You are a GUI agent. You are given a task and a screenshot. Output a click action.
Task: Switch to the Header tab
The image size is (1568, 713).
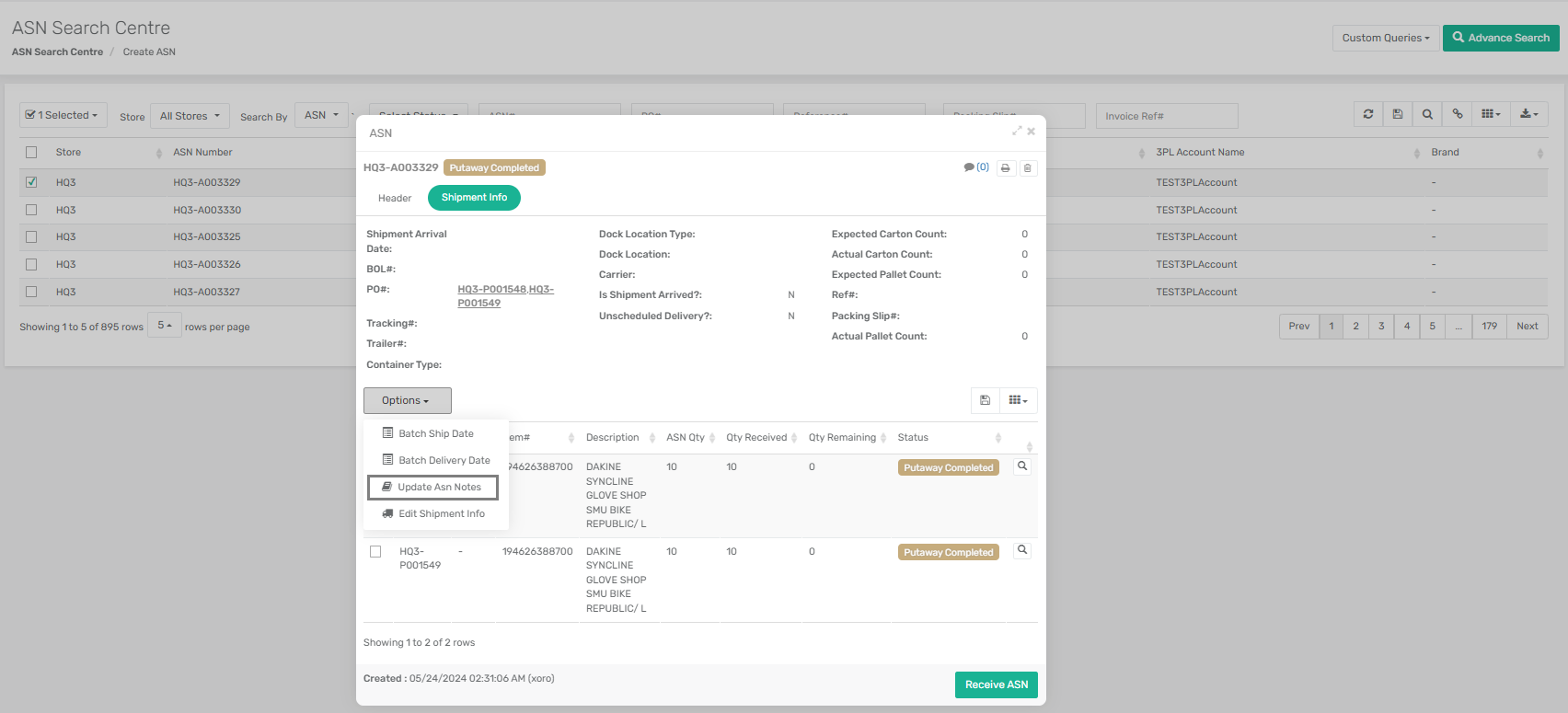click(395, 198)
